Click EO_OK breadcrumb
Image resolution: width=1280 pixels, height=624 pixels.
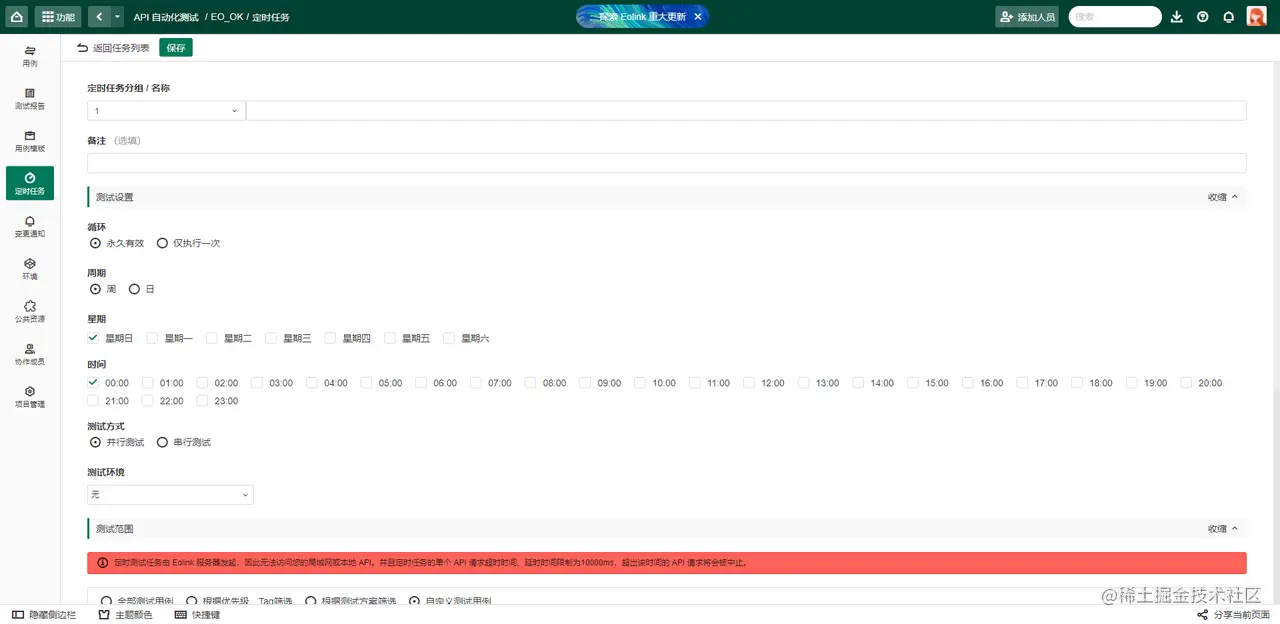[227, 17]
